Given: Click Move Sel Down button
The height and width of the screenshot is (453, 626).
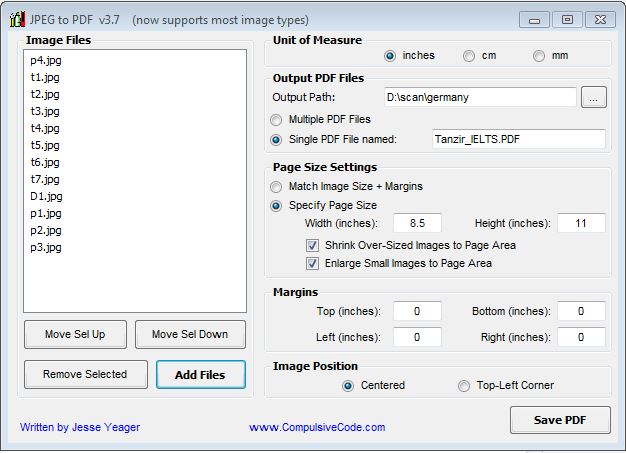Looking at the screenshot, I should 190,334.
